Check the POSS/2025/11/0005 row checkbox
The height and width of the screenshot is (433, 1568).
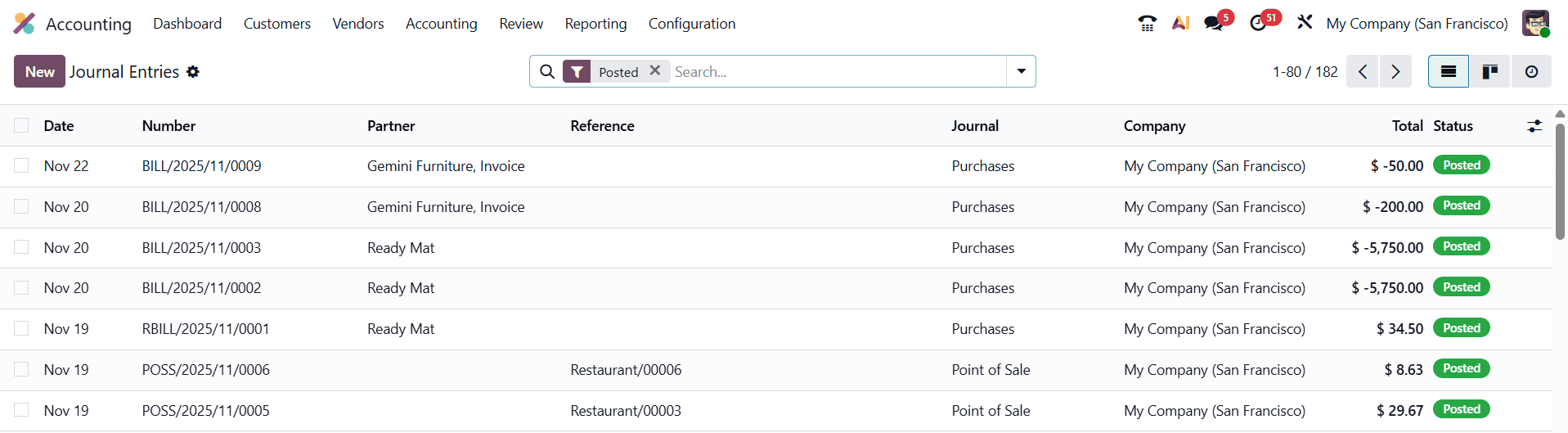(x=21, y=410)
